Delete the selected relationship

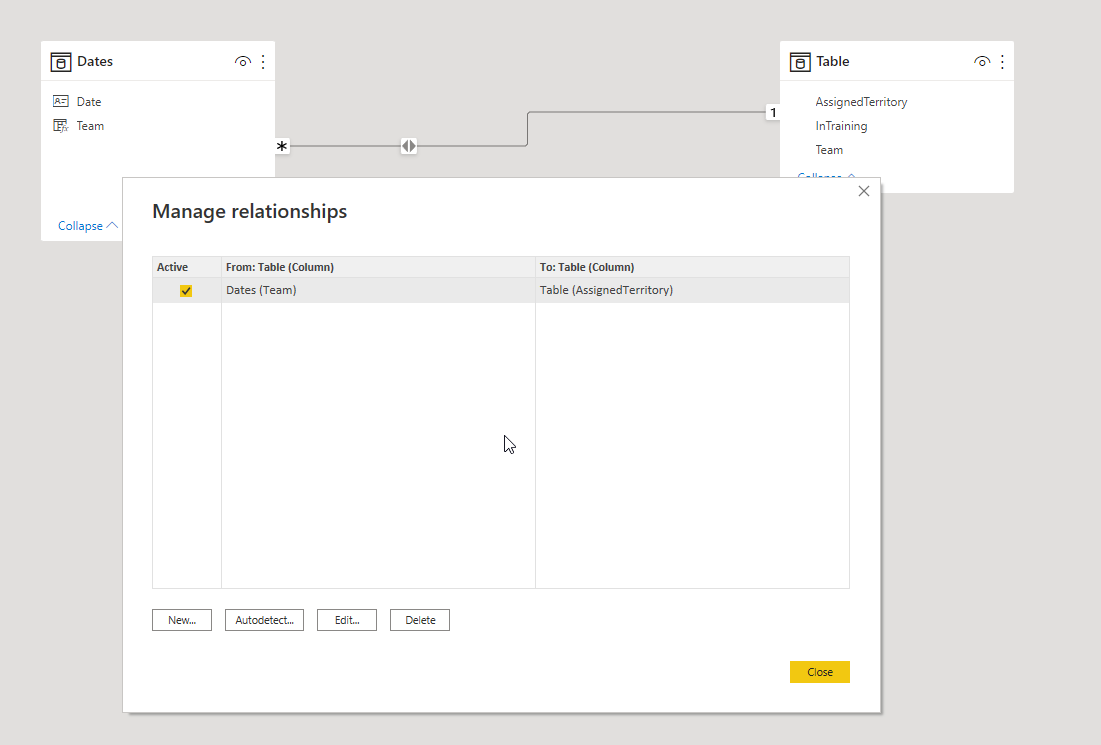(420, 620)
